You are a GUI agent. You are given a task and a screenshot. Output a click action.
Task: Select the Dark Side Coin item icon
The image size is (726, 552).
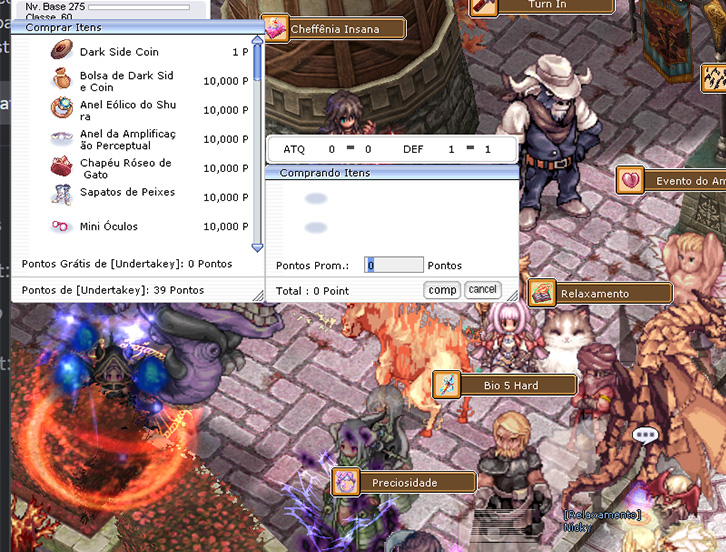tap(61, 51)
